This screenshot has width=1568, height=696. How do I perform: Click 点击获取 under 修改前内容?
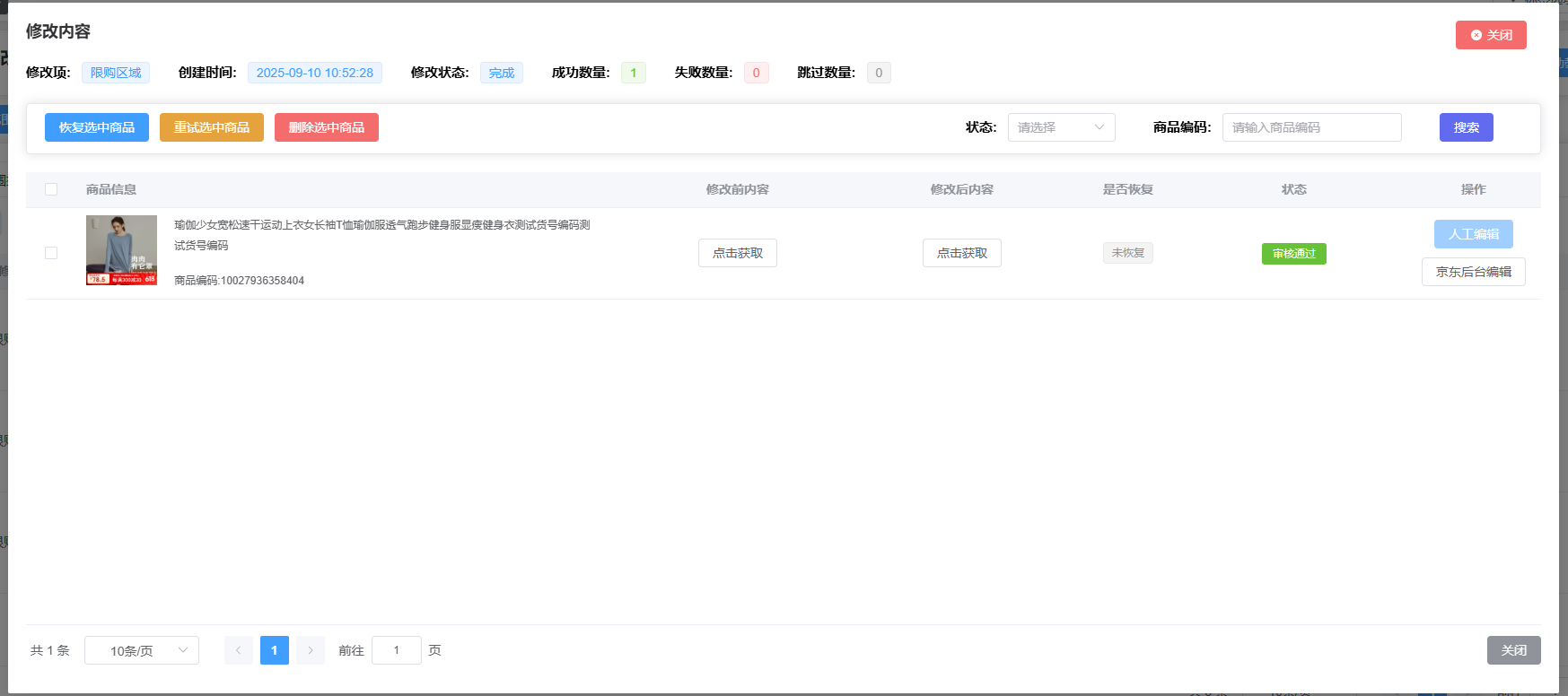[738, 253]
